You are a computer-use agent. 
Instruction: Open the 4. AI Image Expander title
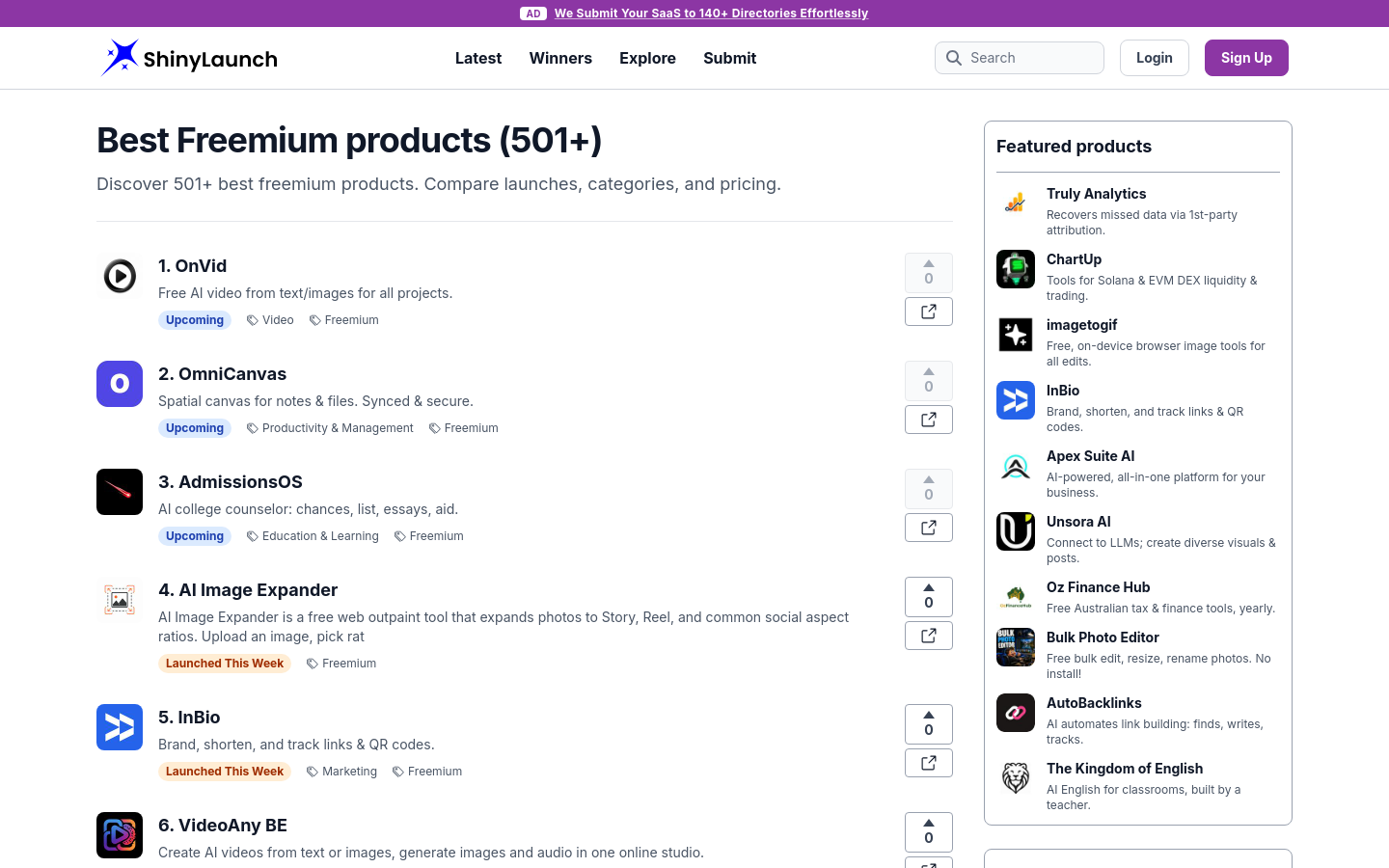[x=248, y=590]
